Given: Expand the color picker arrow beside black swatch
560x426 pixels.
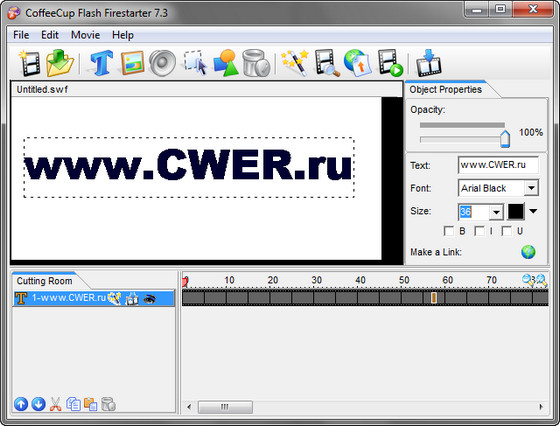Looking at the screenshot, I should (533, 211).
